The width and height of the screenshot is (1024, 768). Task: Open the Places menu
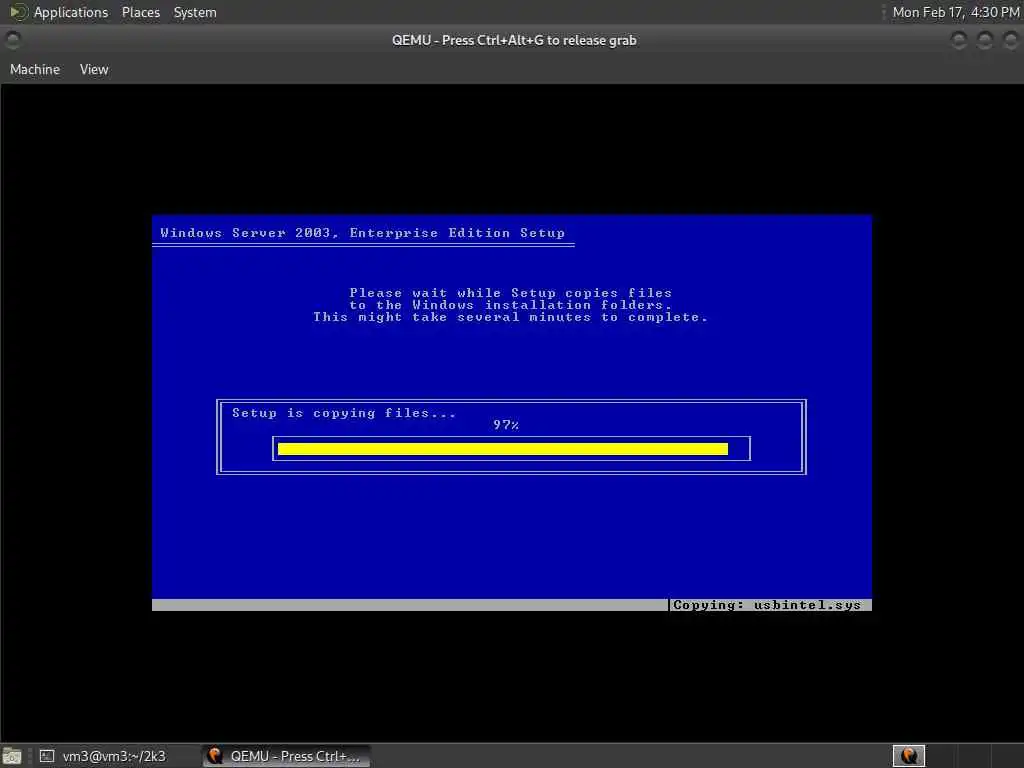click(140, 12)
